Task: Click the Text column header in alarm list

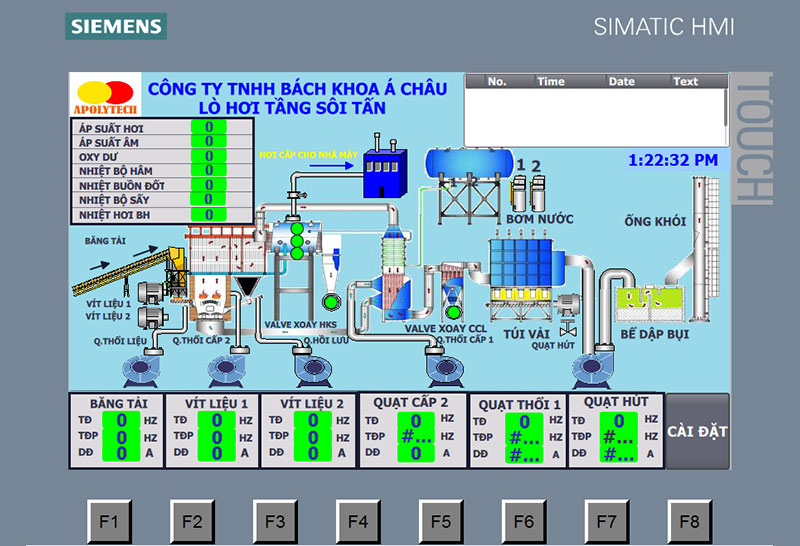Action: pyautogui.click(x=686, y=82)
